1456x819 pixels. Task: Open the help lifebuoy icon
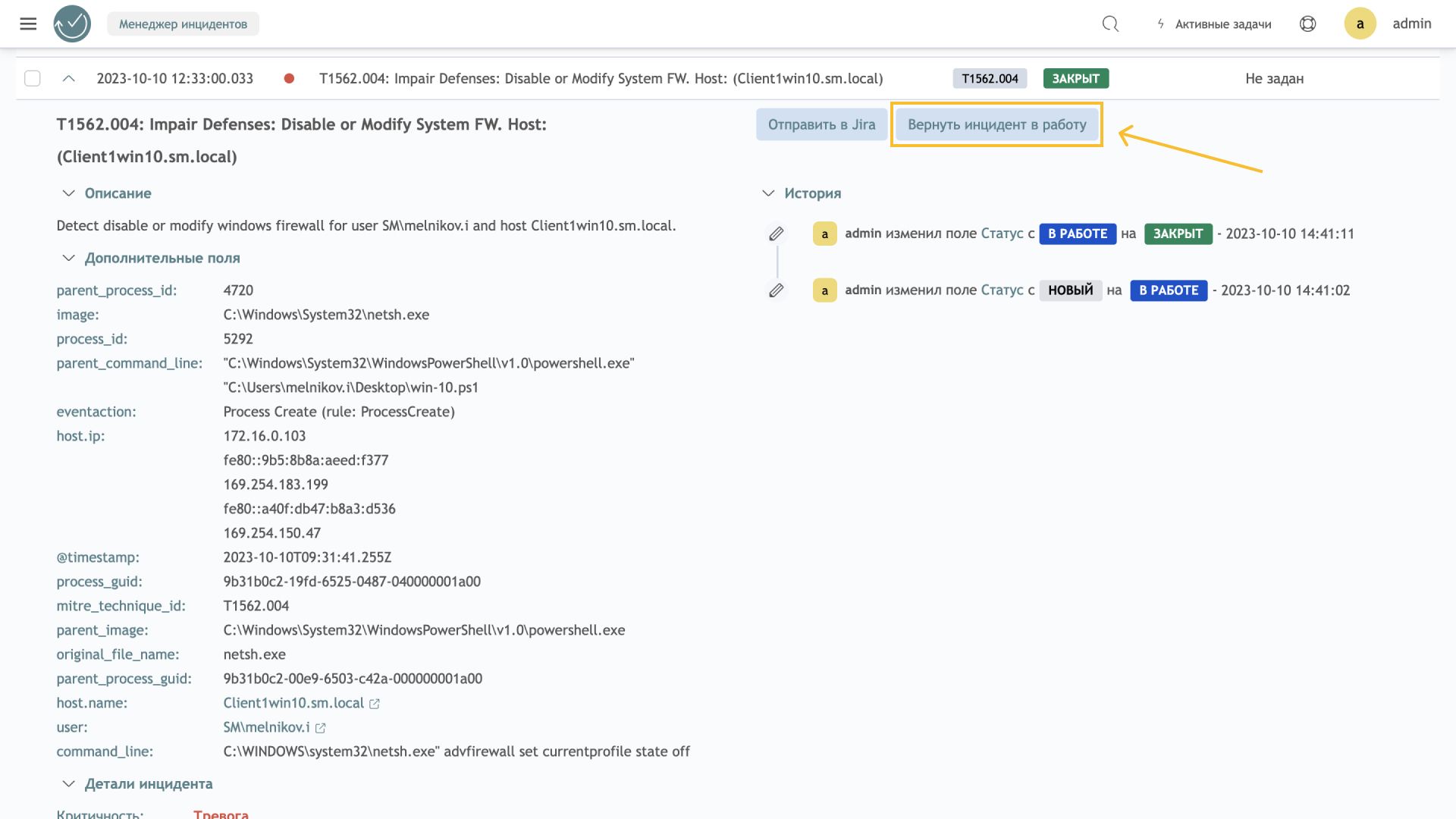pos(1307,24)
